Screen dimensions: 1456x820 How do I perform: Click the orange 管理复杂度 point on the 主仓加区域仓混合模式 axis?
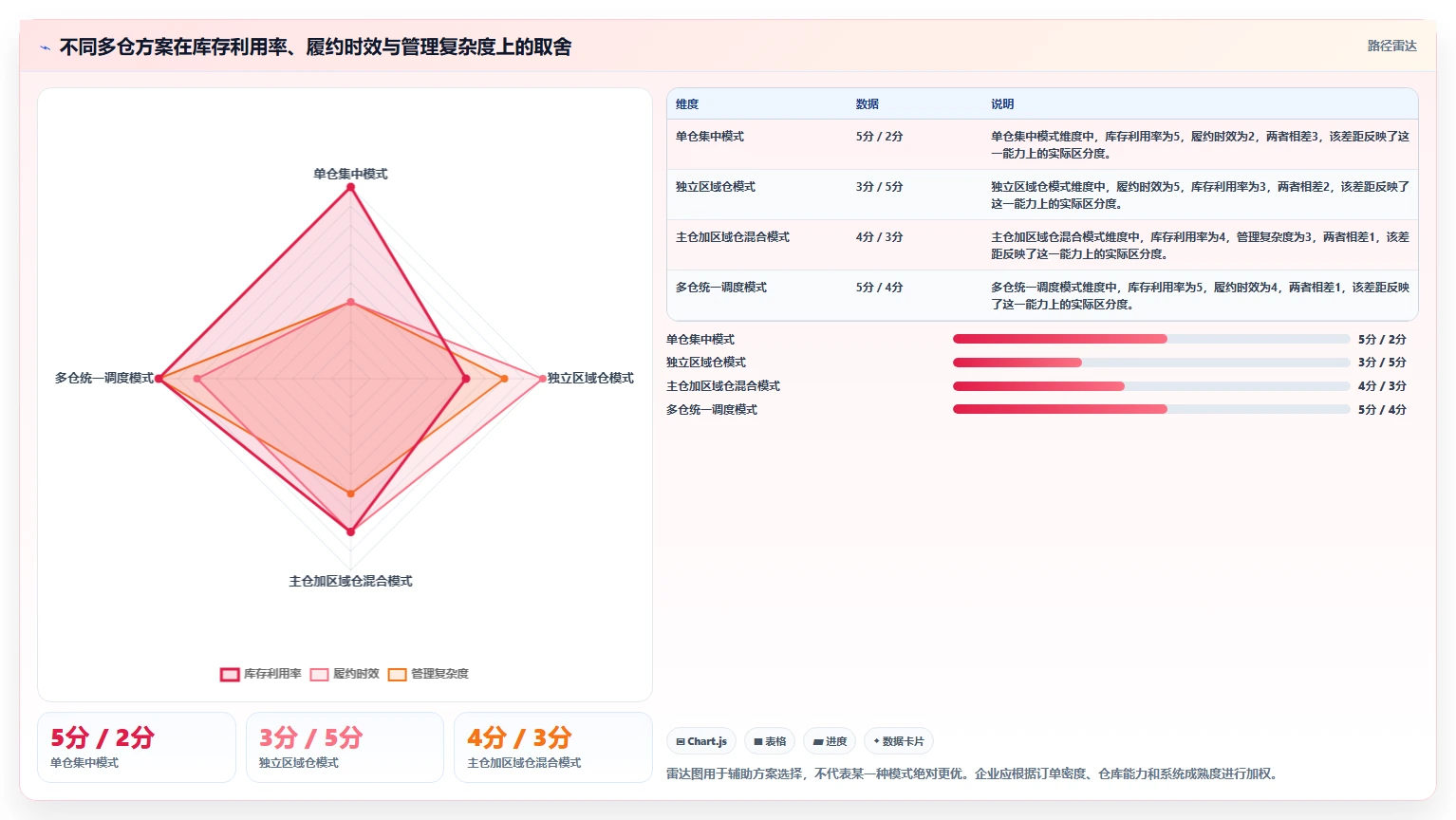pyautogui.click(x=350, y=494)
